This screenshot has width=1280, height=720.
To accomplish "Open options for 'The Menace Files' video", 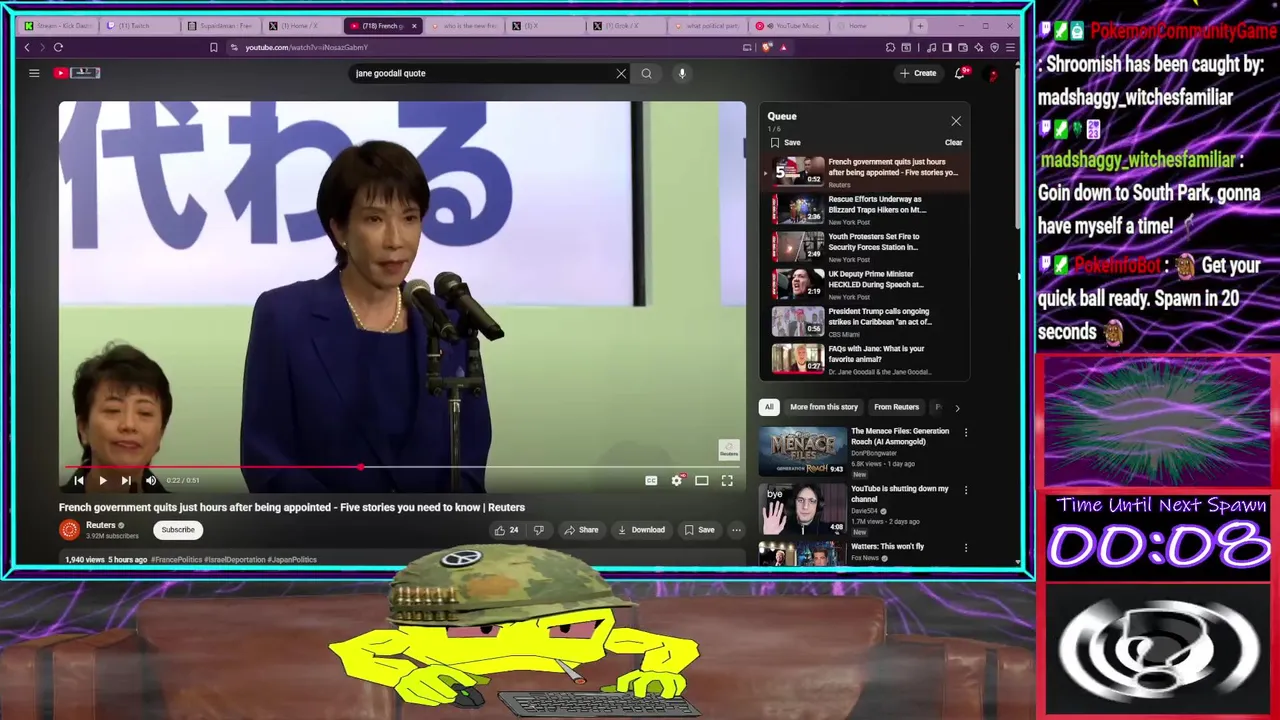I will coord(966,433).
